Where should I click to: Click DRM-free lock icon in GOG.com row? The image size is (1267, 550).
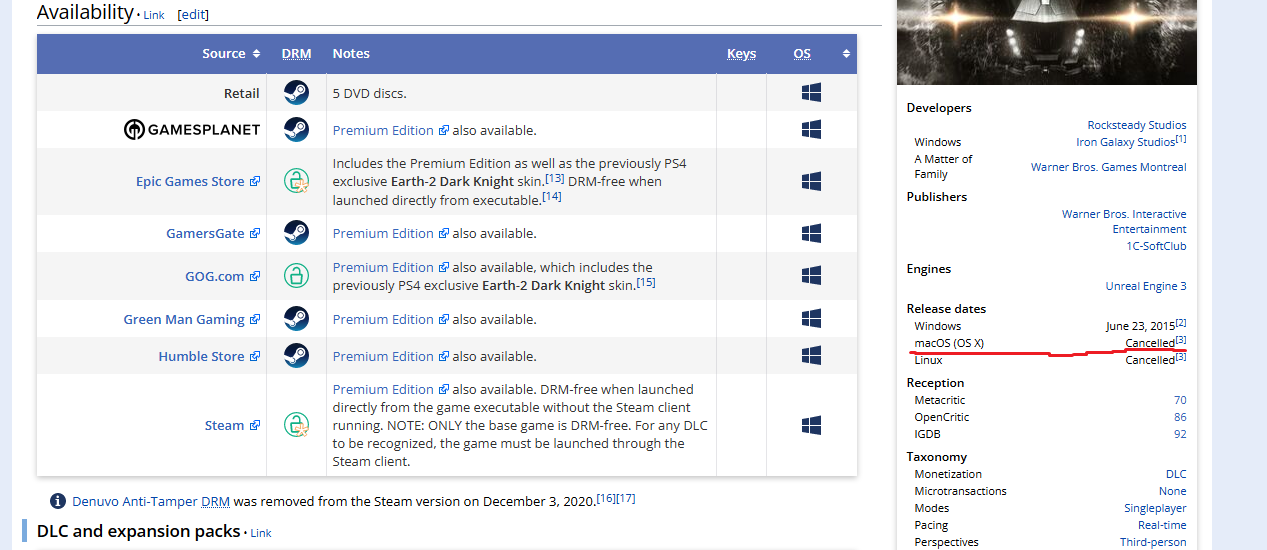click(x=296, y=276)
